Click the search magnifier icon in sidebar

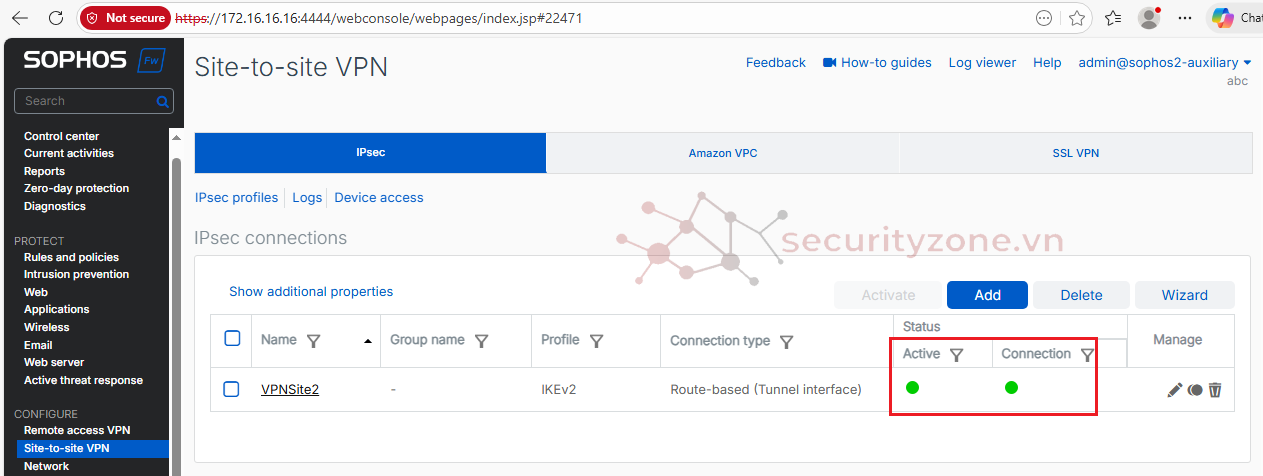162,101
